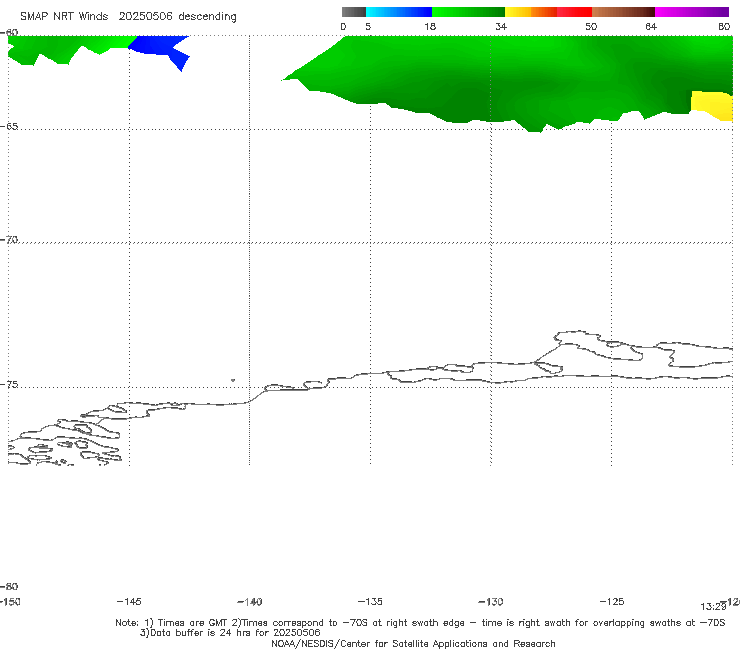
Task: Click the gray 0-5 segment of the color bar
Action: click(353, 12)
